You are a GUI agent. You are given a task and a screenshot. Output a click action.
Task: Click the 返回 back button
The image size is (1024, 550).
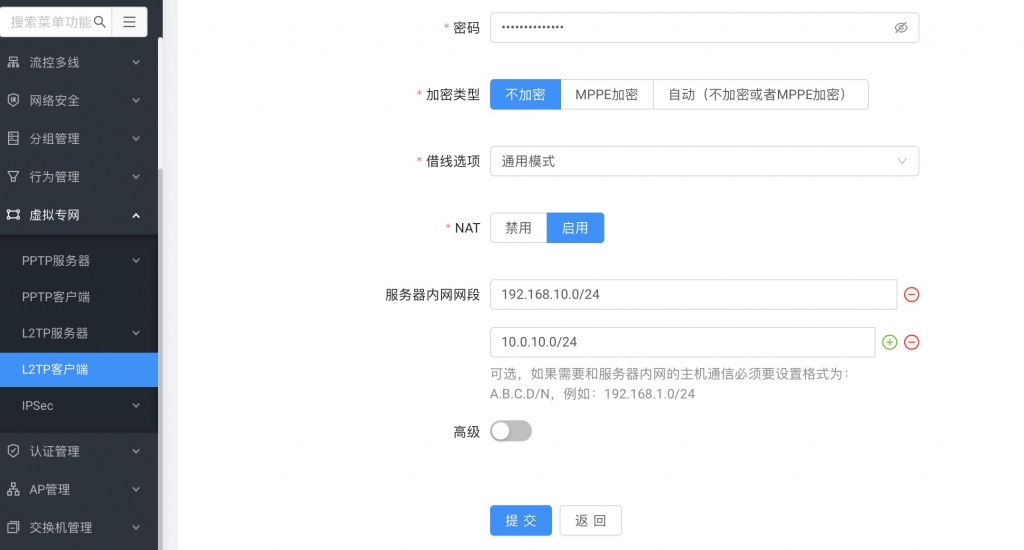pos(590,521)
